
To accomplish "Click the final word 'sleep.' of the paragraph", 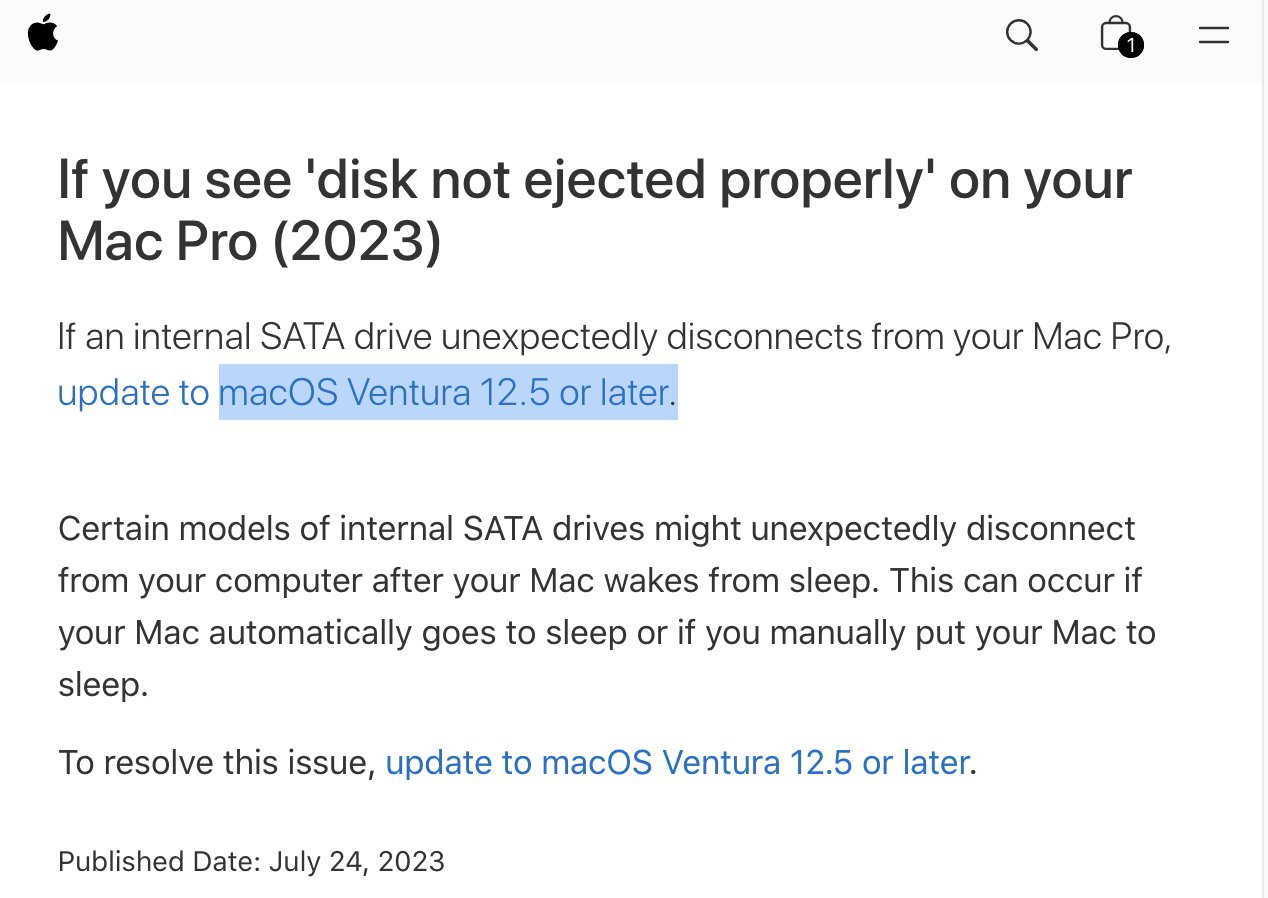I will point(103,686).
